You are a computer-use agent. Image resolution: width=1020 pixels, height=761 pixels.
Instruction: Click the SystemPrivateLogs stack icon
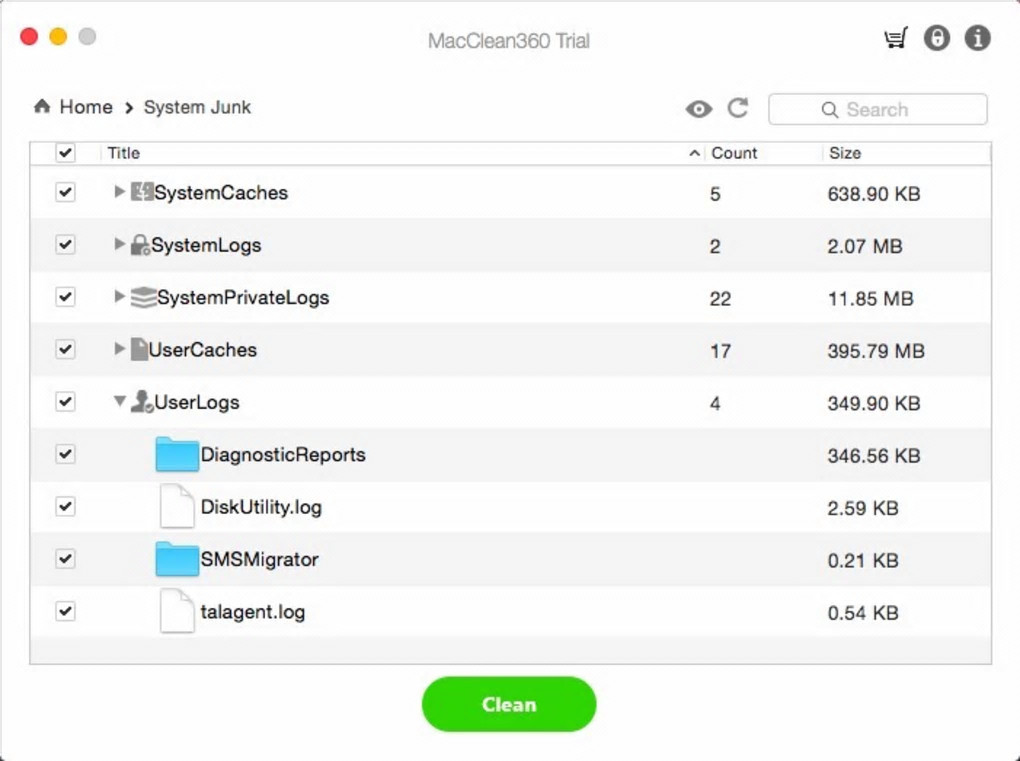(143, 297)
